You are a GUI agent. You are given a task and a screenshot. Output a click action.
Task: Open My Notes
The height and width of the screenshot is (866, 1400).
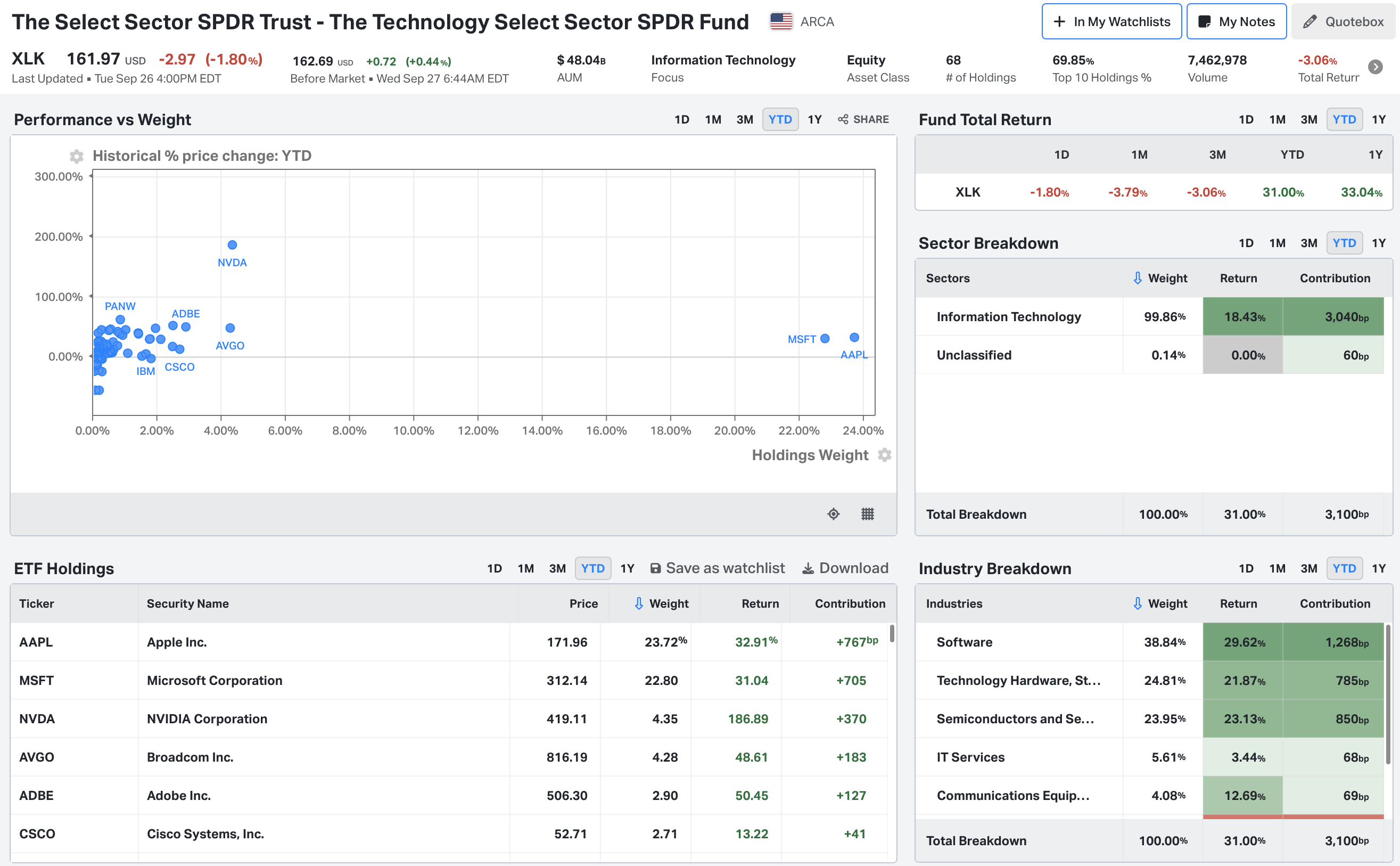pyautogui.click(x=1236, y=22)
